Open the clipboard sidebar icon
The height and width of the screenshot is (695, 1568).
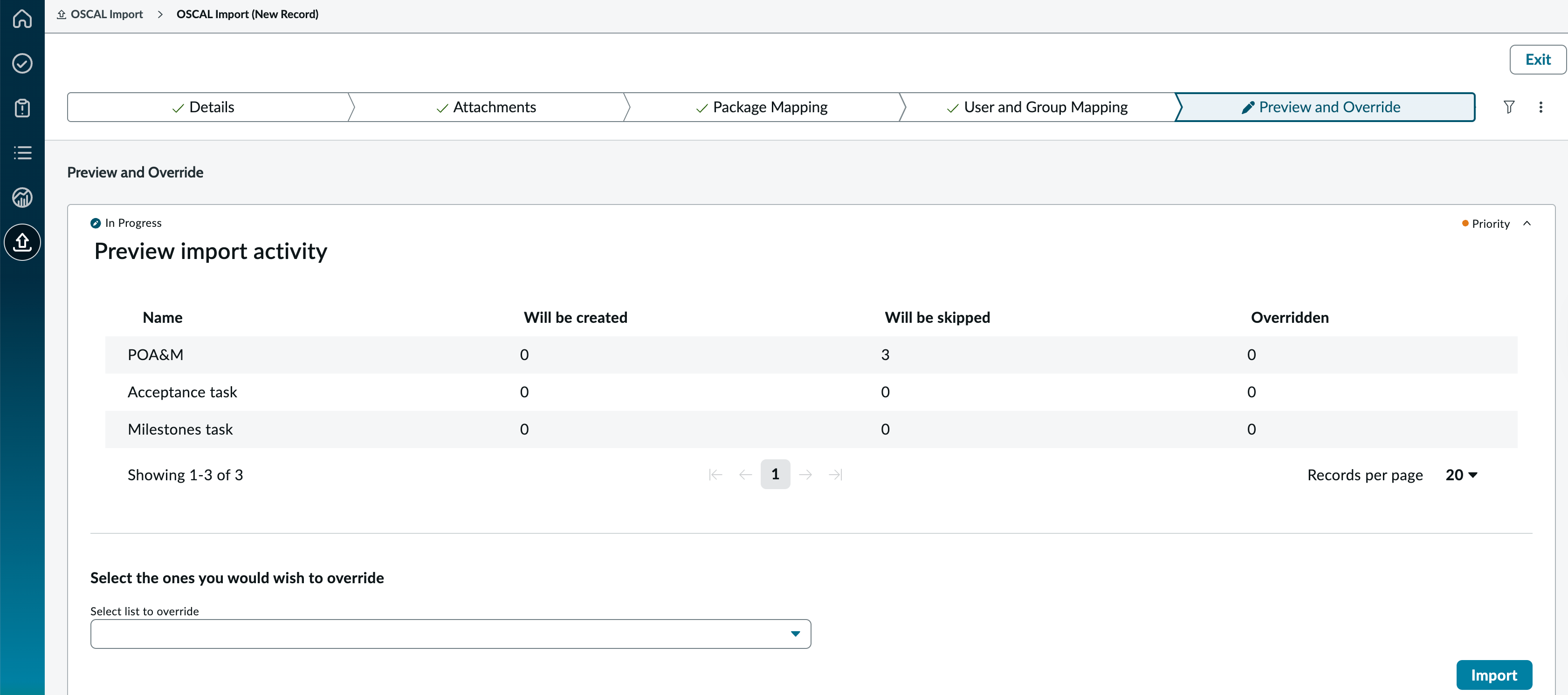click(22, 108)
